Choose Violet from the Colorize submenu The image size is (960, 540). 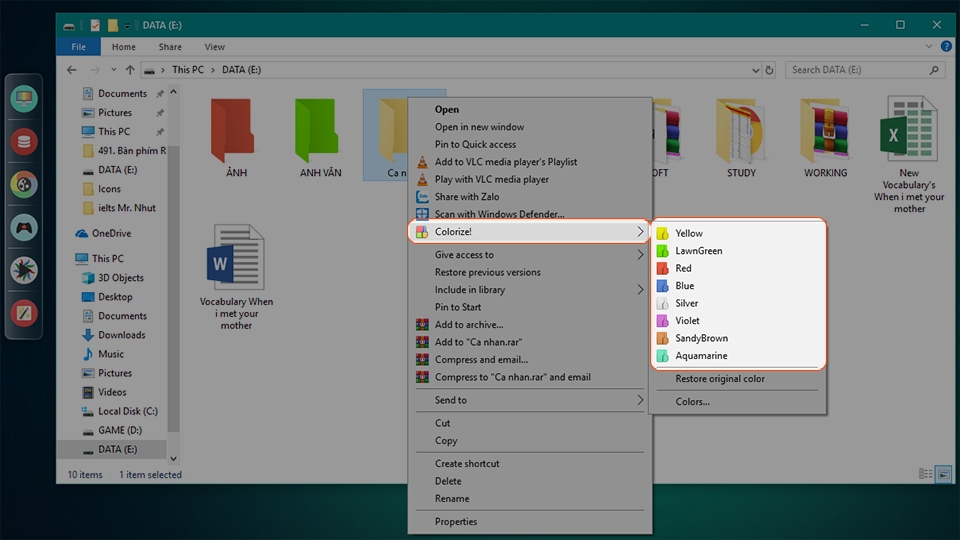[687, 321]
